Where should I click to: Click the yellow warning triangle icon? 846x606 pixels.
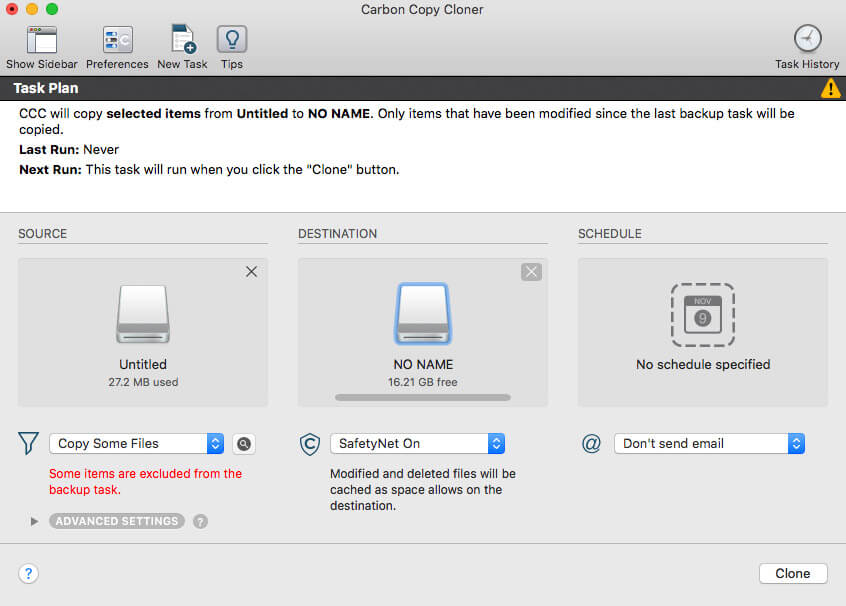coord(831,89)
